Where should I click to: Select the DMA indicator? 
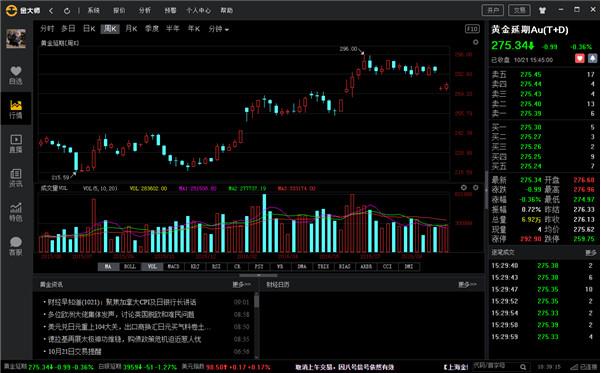[x=302, y=266]
